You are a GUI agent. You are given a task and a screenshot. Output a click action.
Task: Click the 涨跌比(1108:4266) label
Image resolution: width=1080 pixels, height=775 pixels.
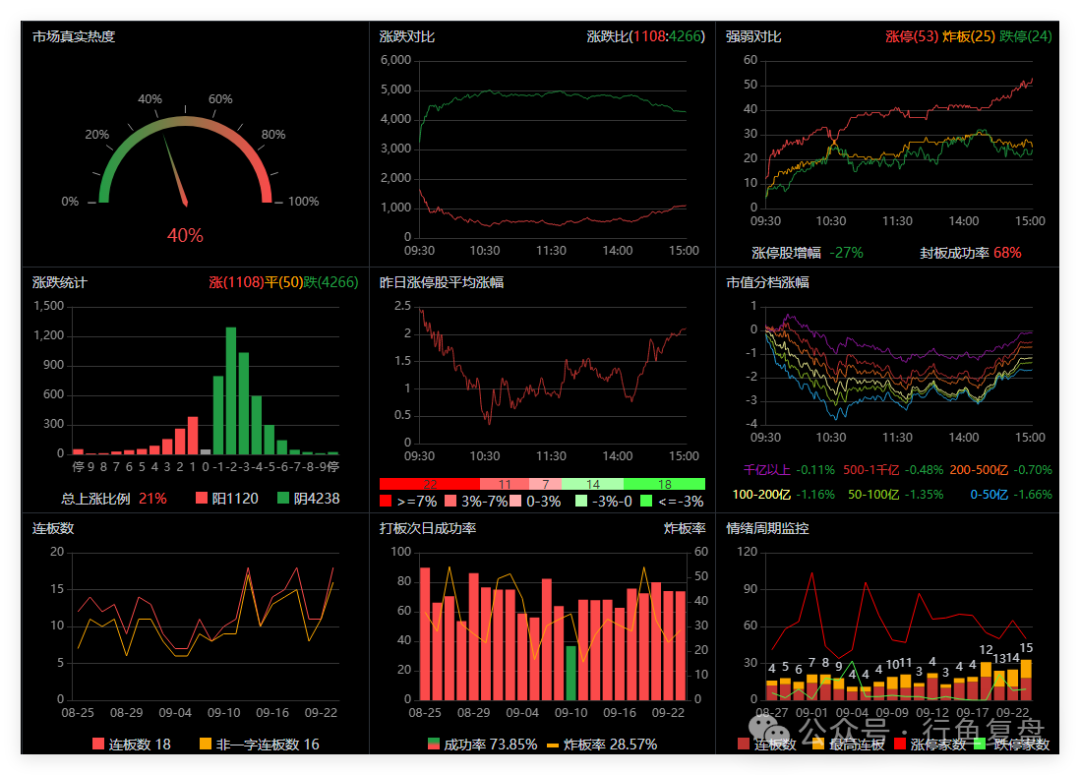(x=646, y=37)
